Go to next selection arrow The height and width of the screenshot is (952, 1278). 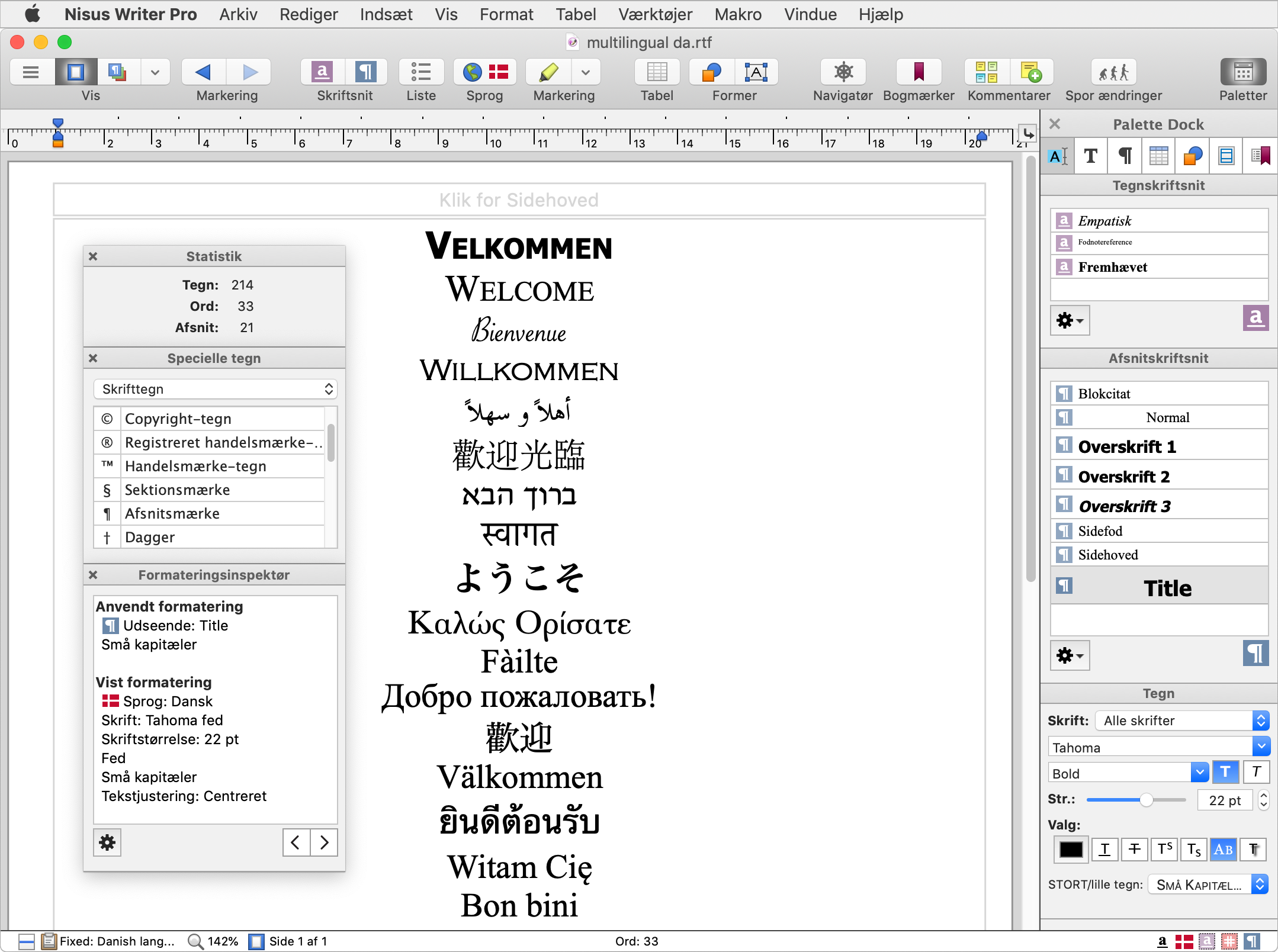click(x=249, y=72)
